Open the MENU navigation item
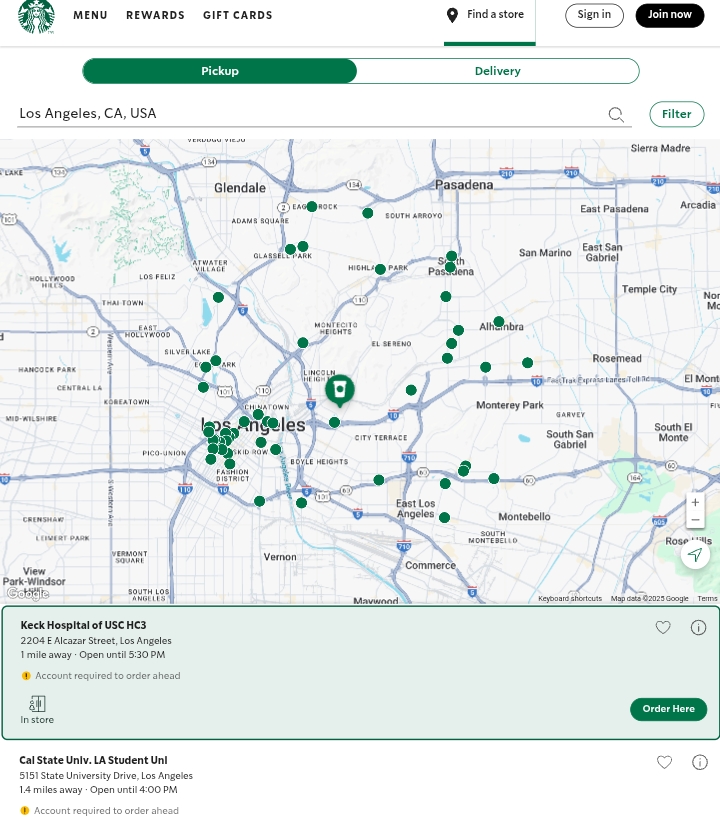This screenshot has width=720, height=838. coord(90,15)
